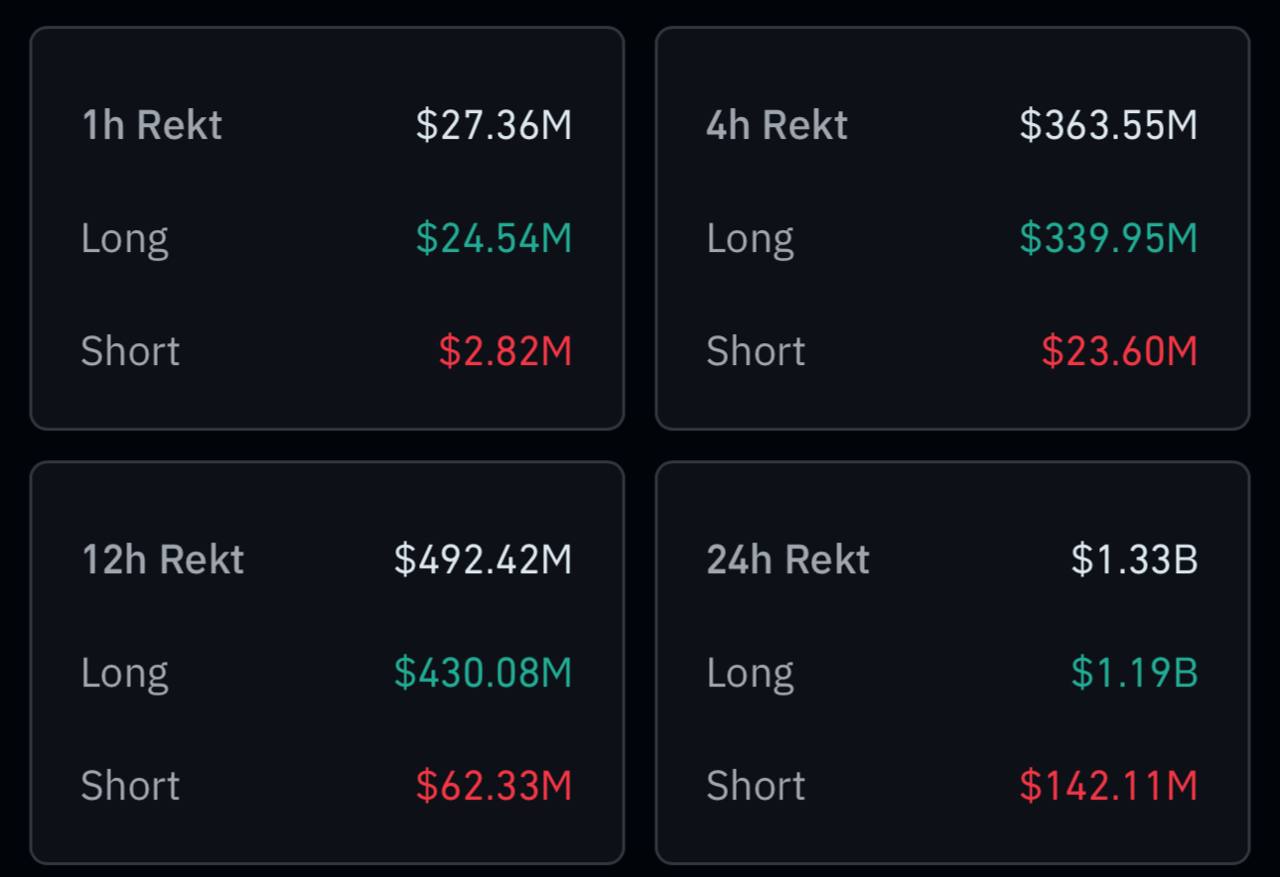Select the 12h Short $62.33M value
The image size is (1280, 877).
[x=494, y=785]
